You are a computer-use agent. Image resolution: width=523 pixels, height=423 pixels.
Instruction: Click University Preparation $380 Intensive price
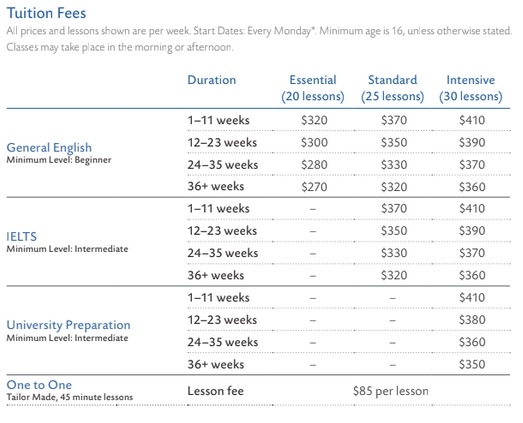click(472, 320)
